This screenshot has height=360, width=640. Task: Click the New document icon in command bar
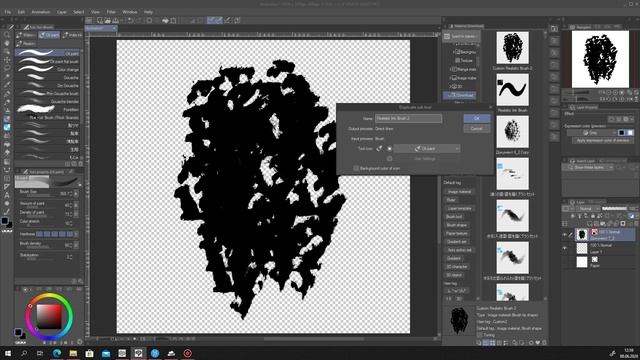point(100,20)
